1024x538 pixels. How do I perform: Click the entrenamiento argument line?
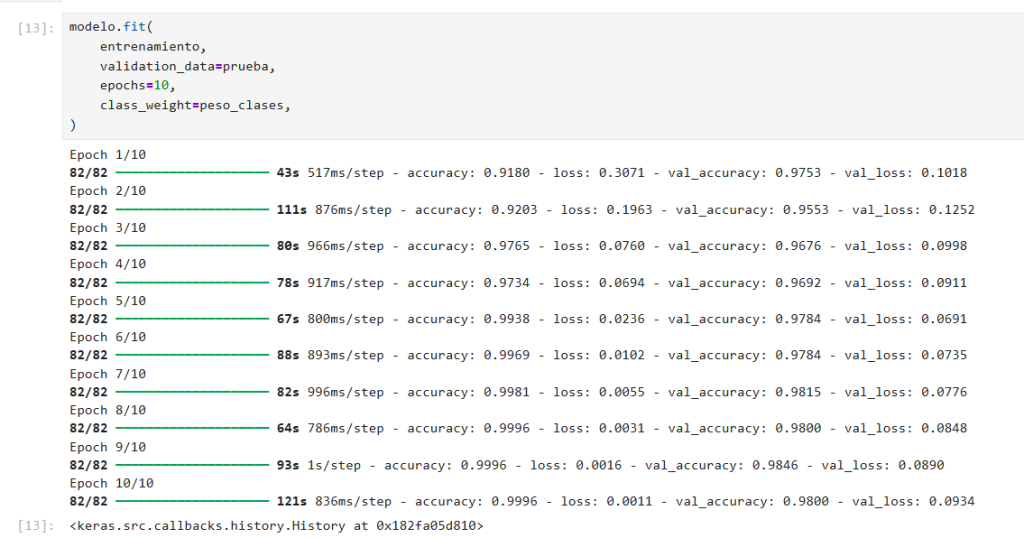tap(153, 47)
